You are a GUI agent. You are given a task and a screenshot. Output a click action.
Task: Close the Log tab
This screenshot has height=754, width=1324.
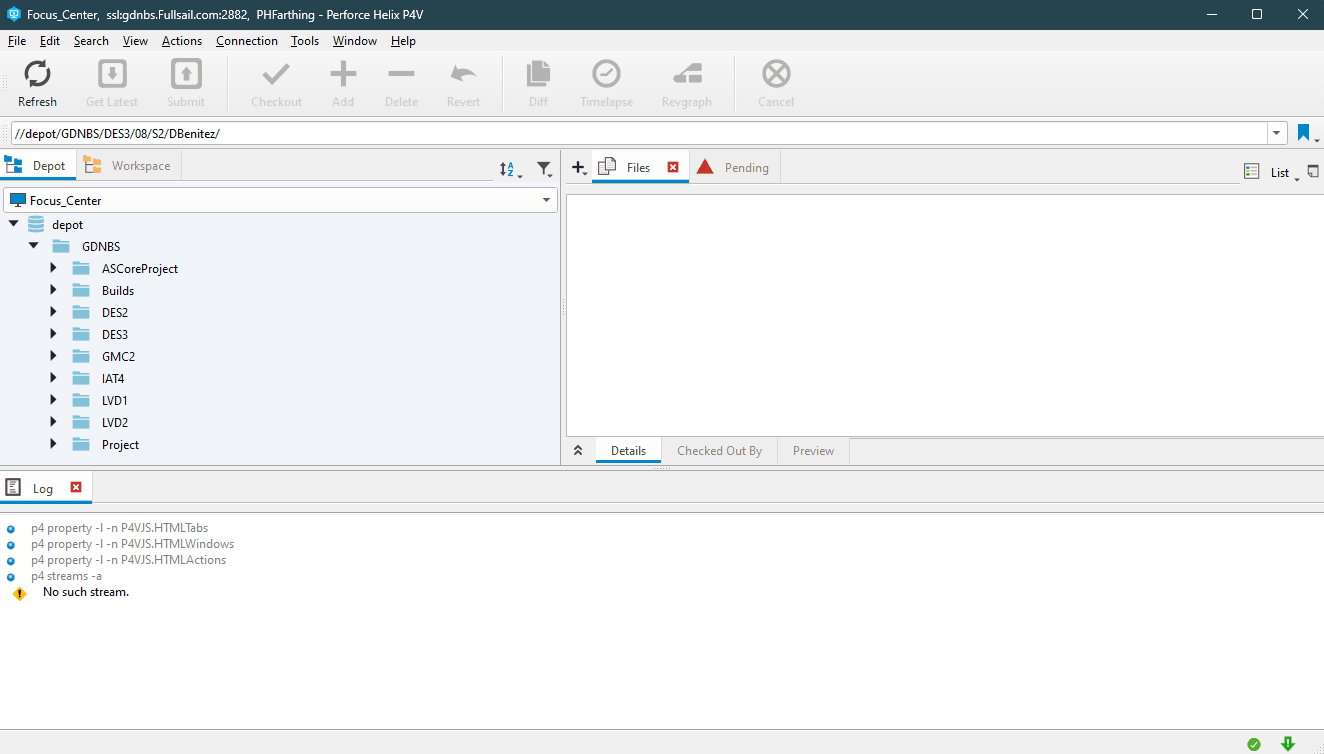click(x=76, y=487)
